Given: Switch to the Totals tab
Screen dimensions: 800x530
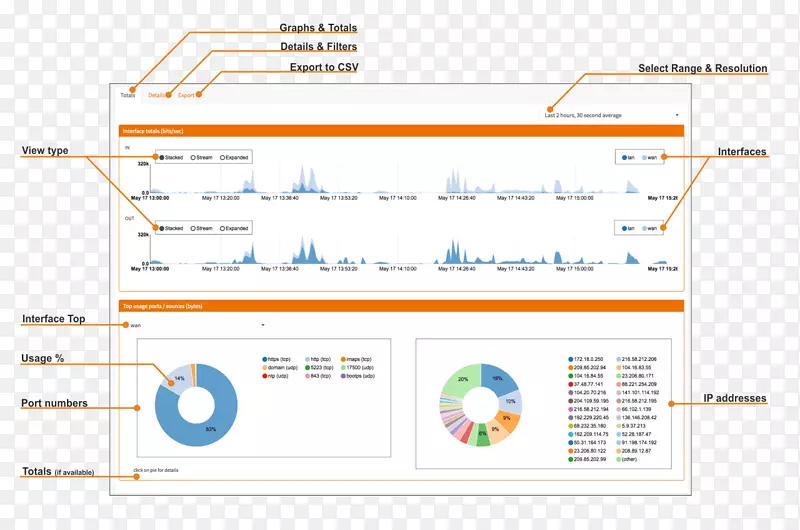Looking at the screenshot, I should (x=128, y=95).
